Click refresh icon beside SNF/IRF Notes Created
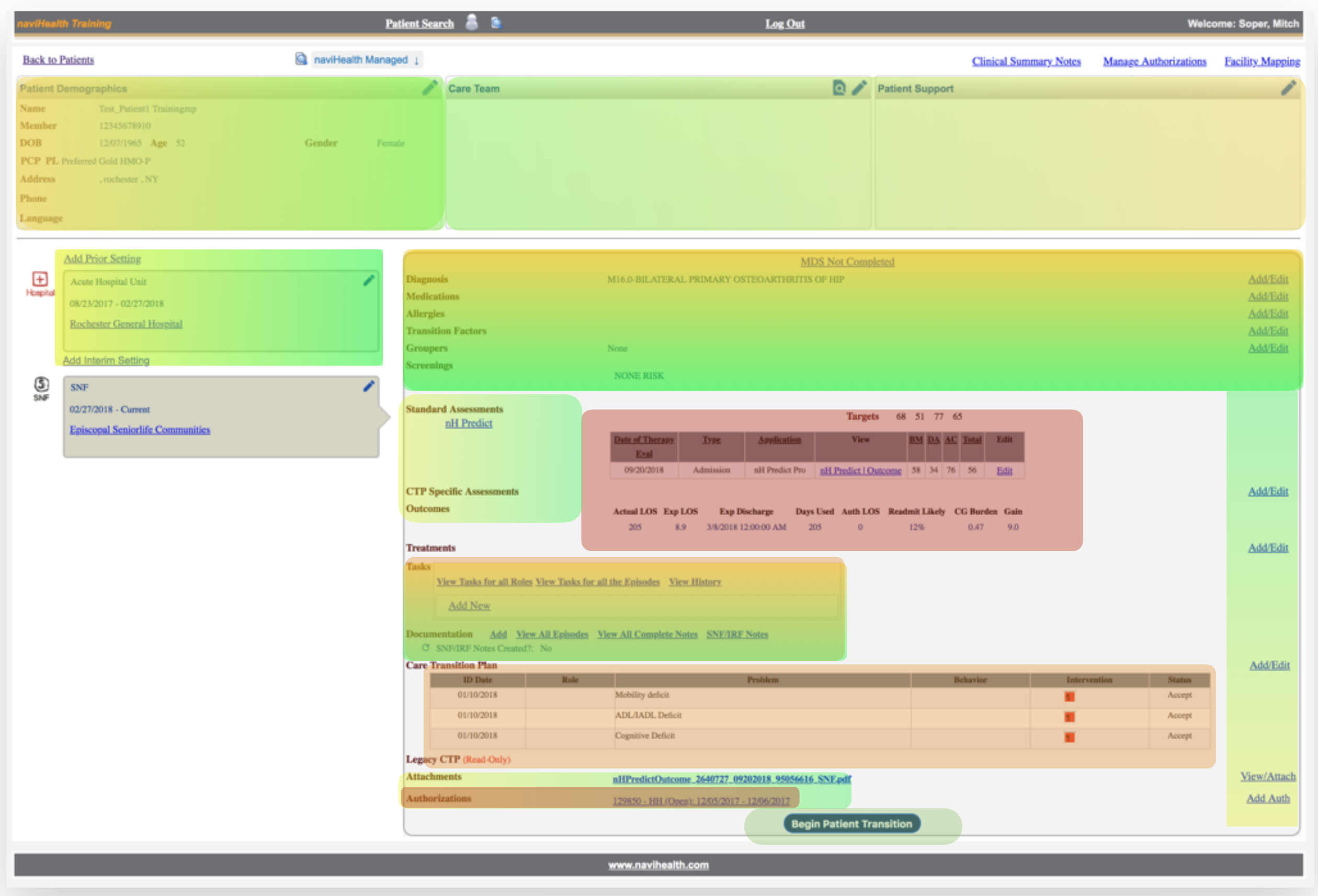Viewport: 1318px width, 896px height. pos(425,647)
